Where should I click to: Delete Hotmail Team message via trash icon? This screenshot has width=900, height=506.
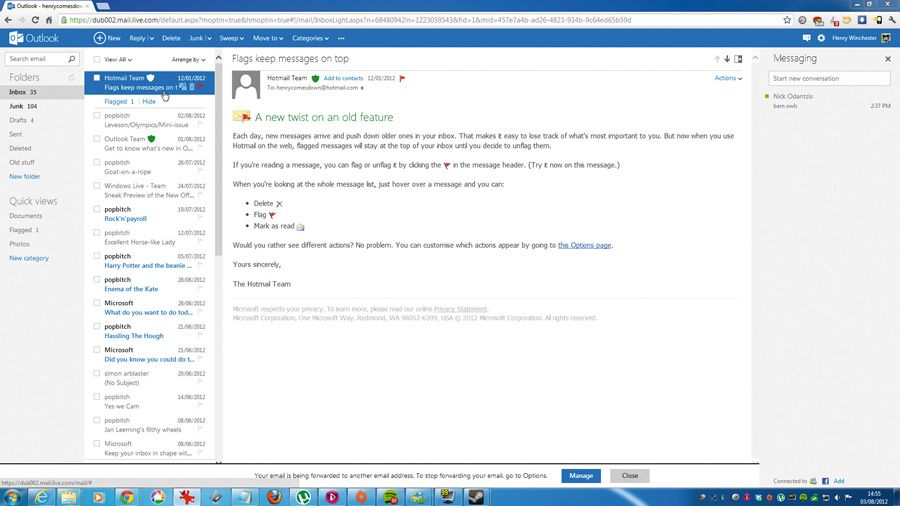point(192,87)
